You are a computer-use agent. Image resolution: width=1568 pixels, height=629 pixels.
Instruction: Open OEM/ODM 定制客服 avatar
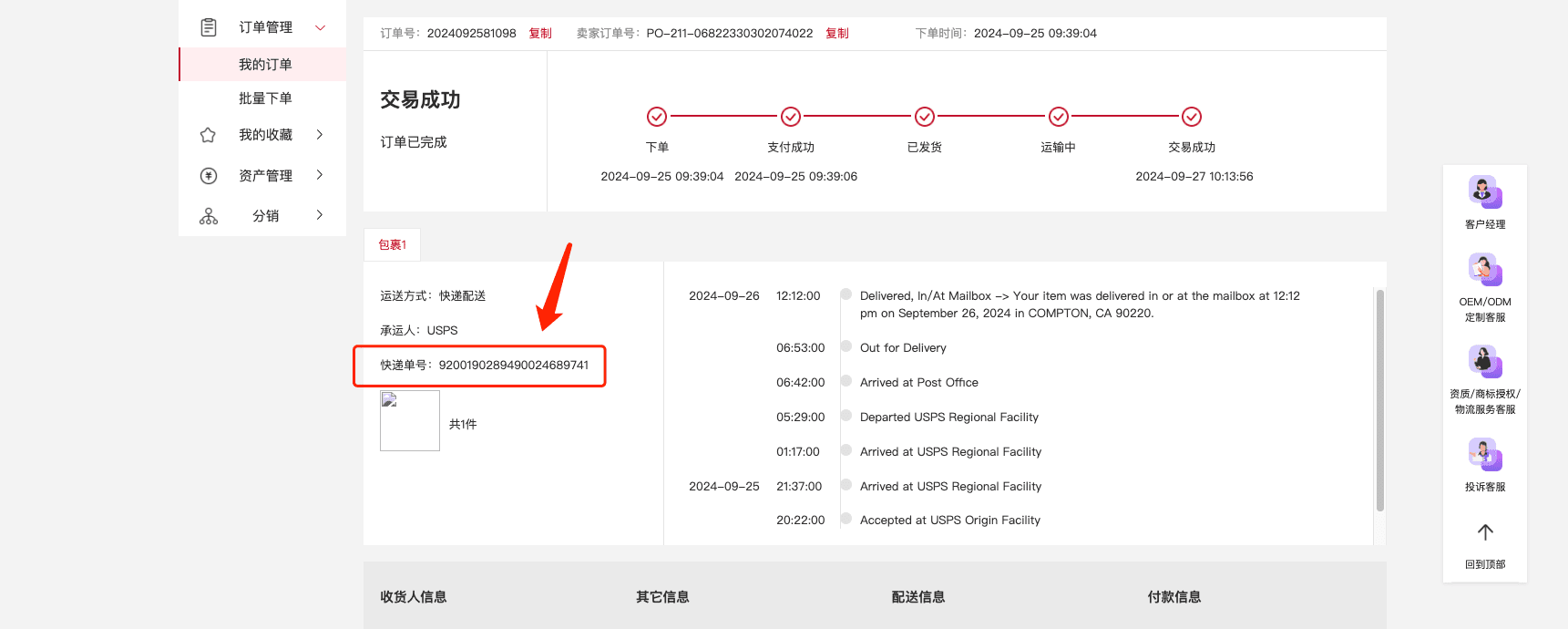[x=1484, y=270]
